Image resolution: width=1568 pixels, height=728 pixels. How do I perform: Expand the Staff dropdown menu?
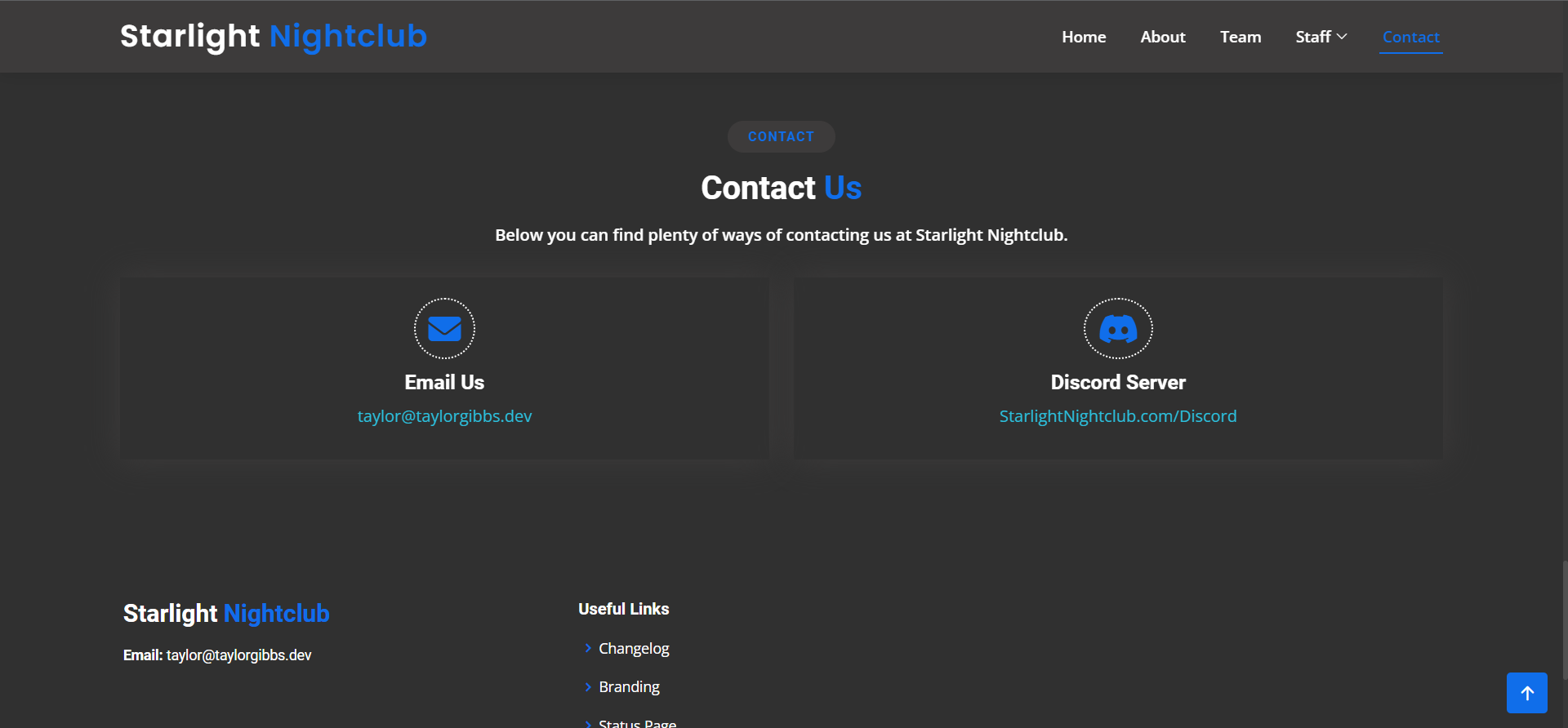coord(1321,37)
